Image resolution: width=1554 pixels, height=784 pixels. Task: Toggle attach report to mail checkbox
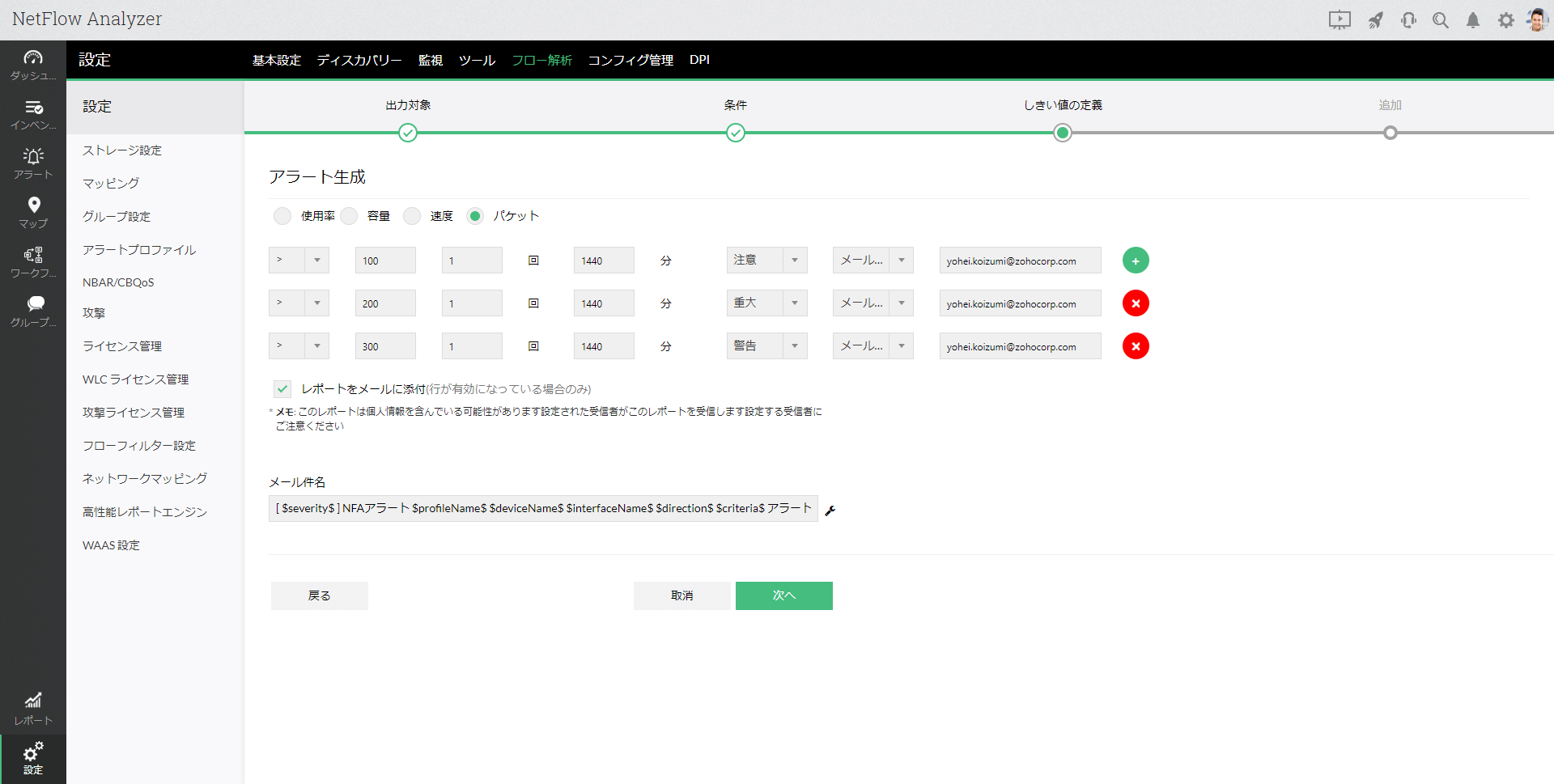pos(282,389)
